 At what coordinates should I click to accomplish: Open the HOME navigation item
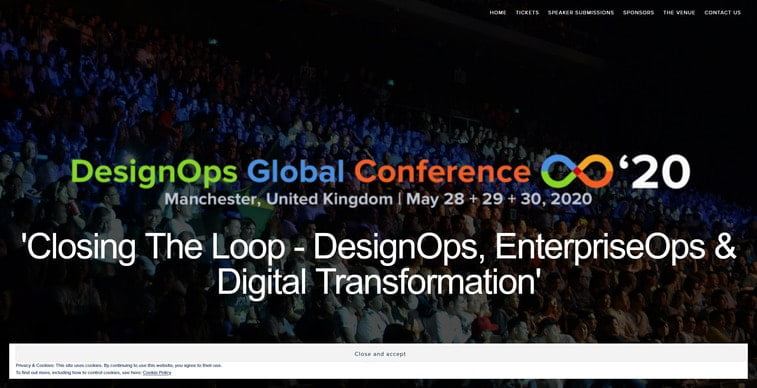(x=498, y=13)
